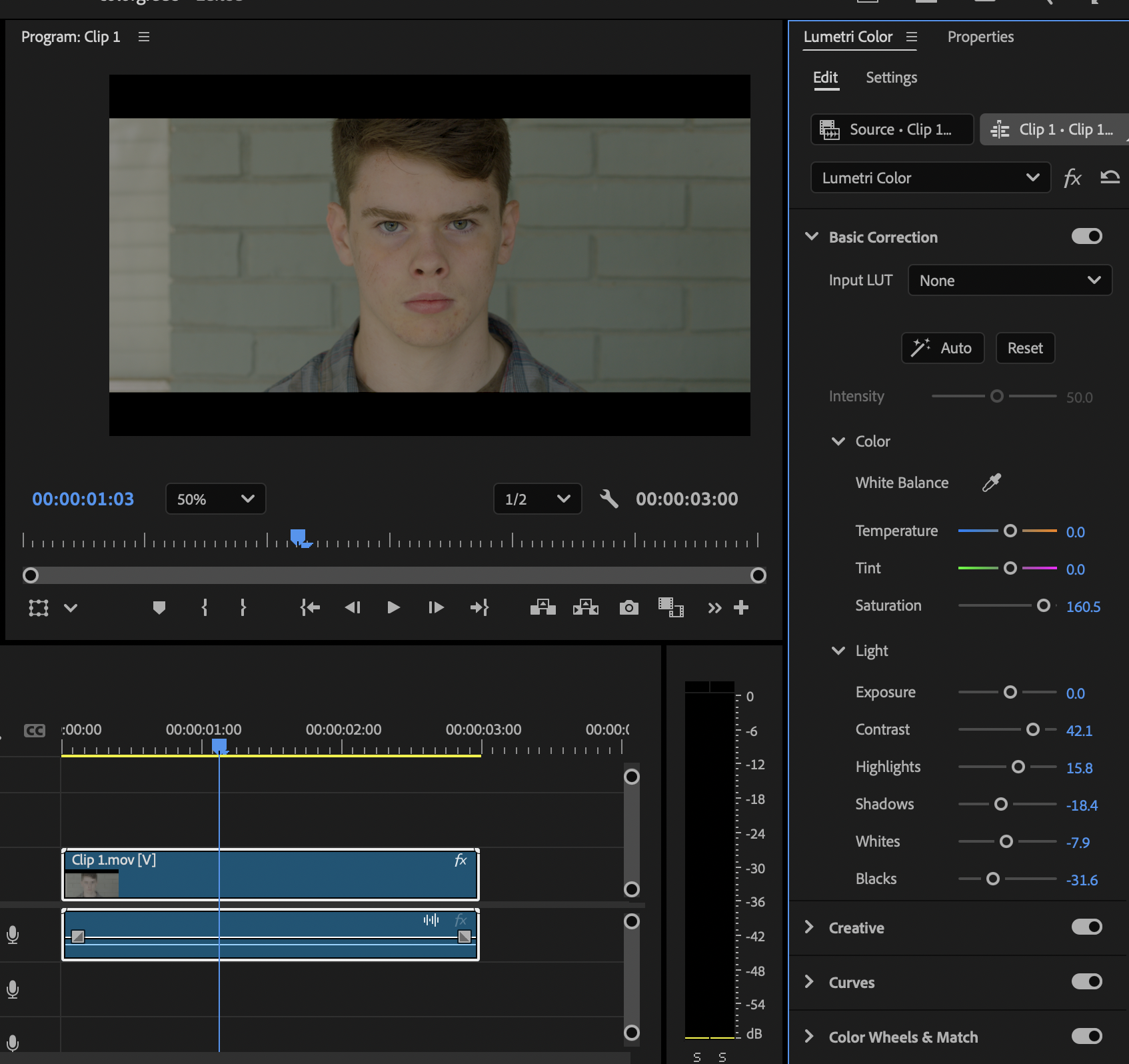Select the Source · Clip 1 tab

[x=892, y=129]
